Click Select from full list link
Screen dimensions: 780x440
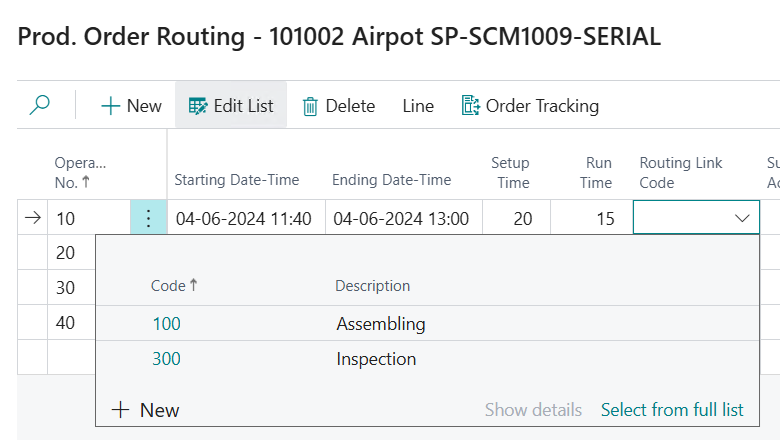pyautogui.click(x=672, y=410)
